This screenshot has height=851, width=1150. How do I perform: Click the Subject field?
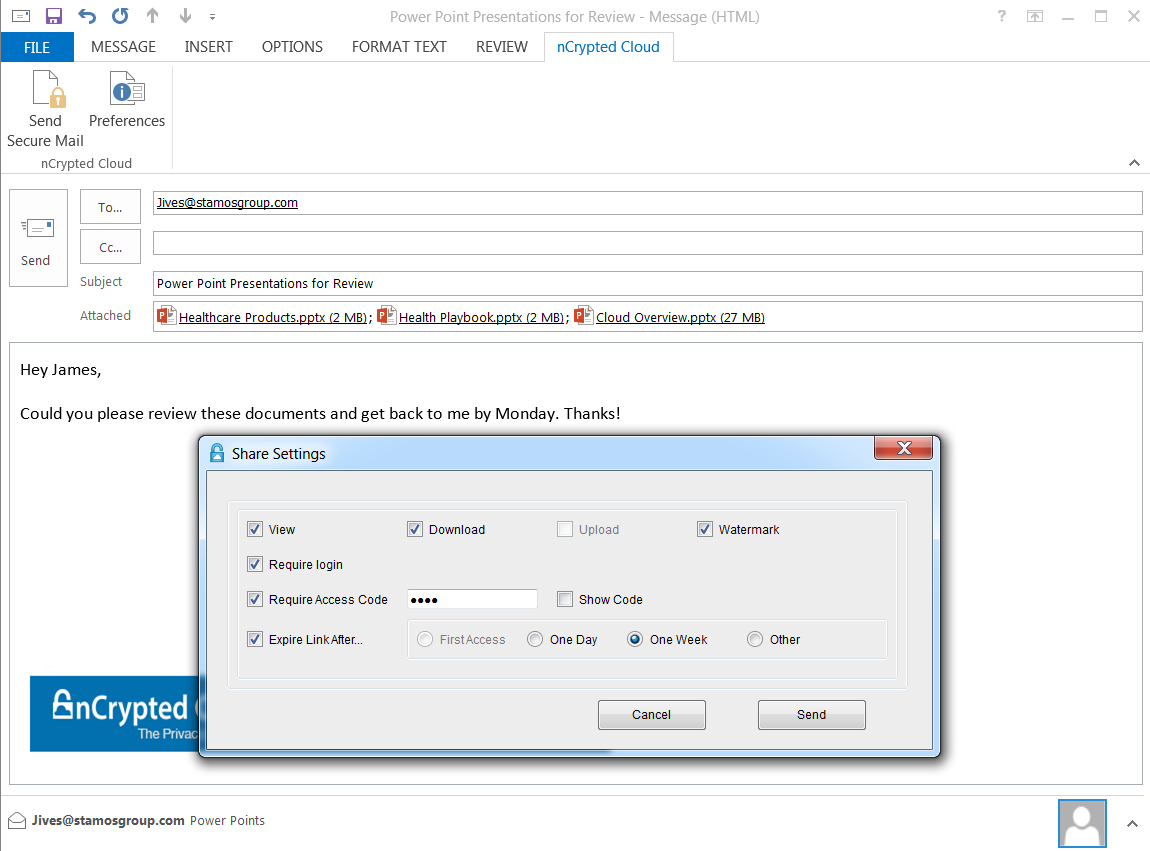[x=648, y=283]
